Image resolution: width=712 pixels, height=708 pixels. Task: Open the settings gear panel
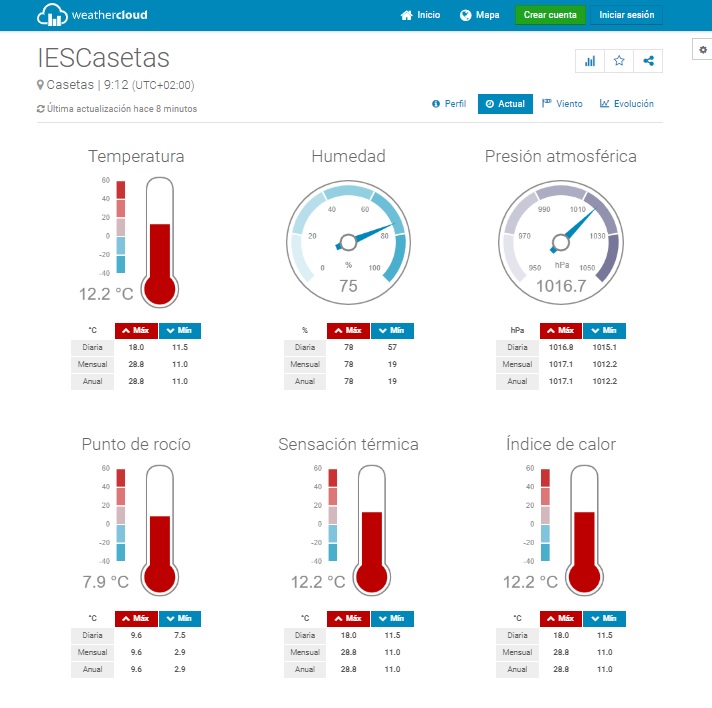point(702,50)
